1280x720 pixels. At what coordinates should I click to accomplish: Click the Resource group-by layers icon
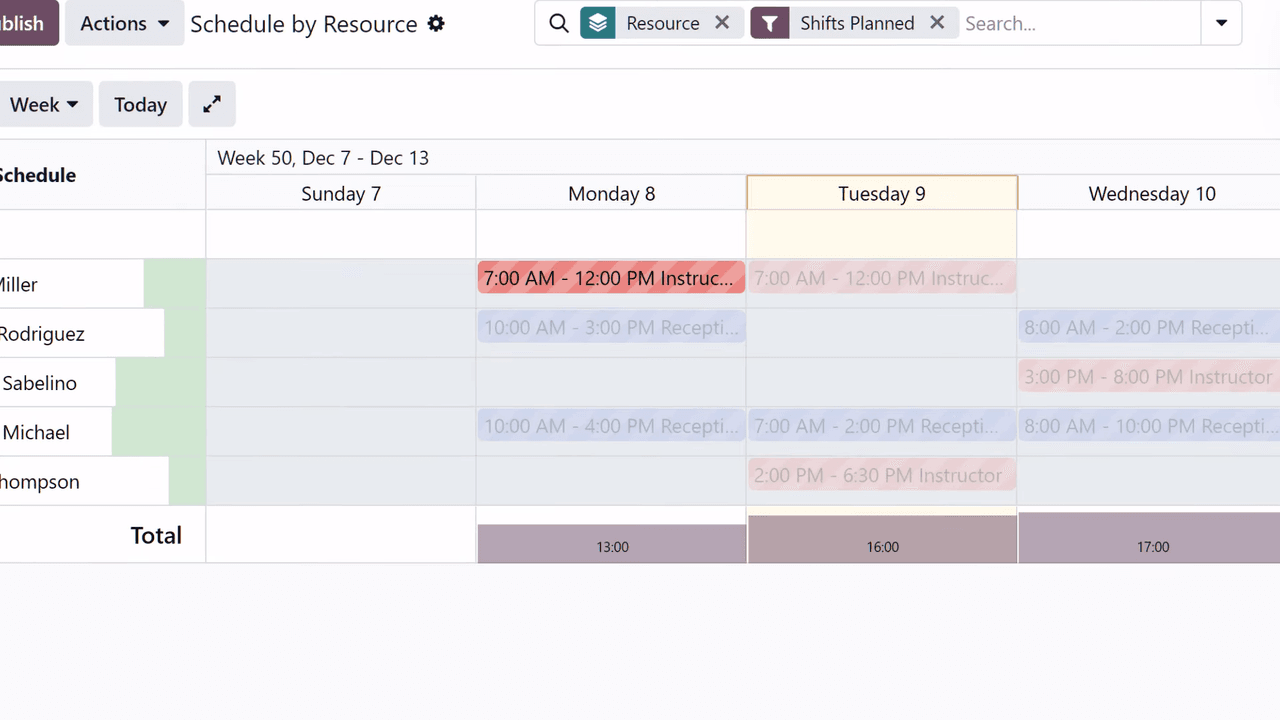click(x=598, y=24)
